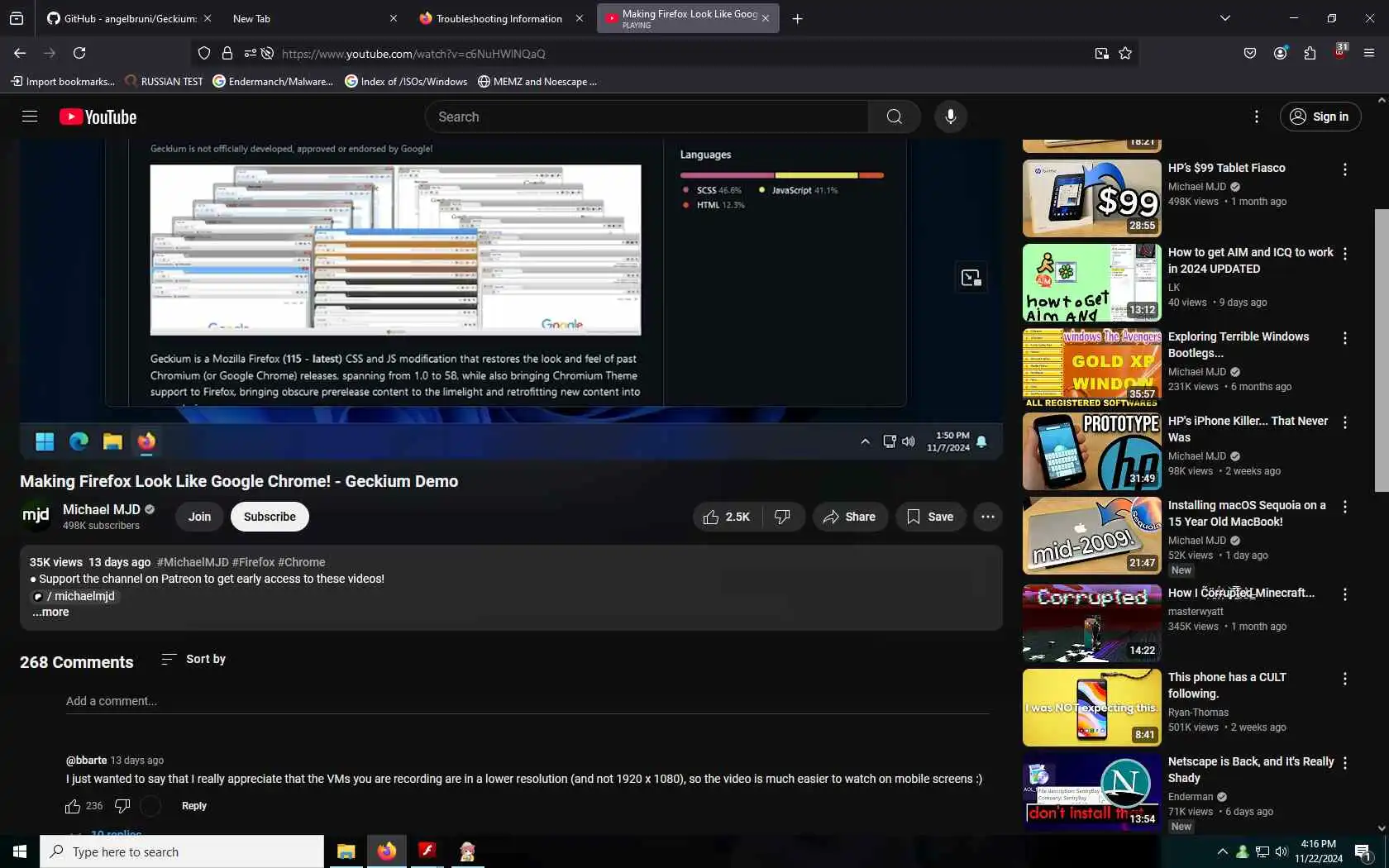
Task: Open options for HP's iPhone Killer video
Action: [x=1344, y=422]
